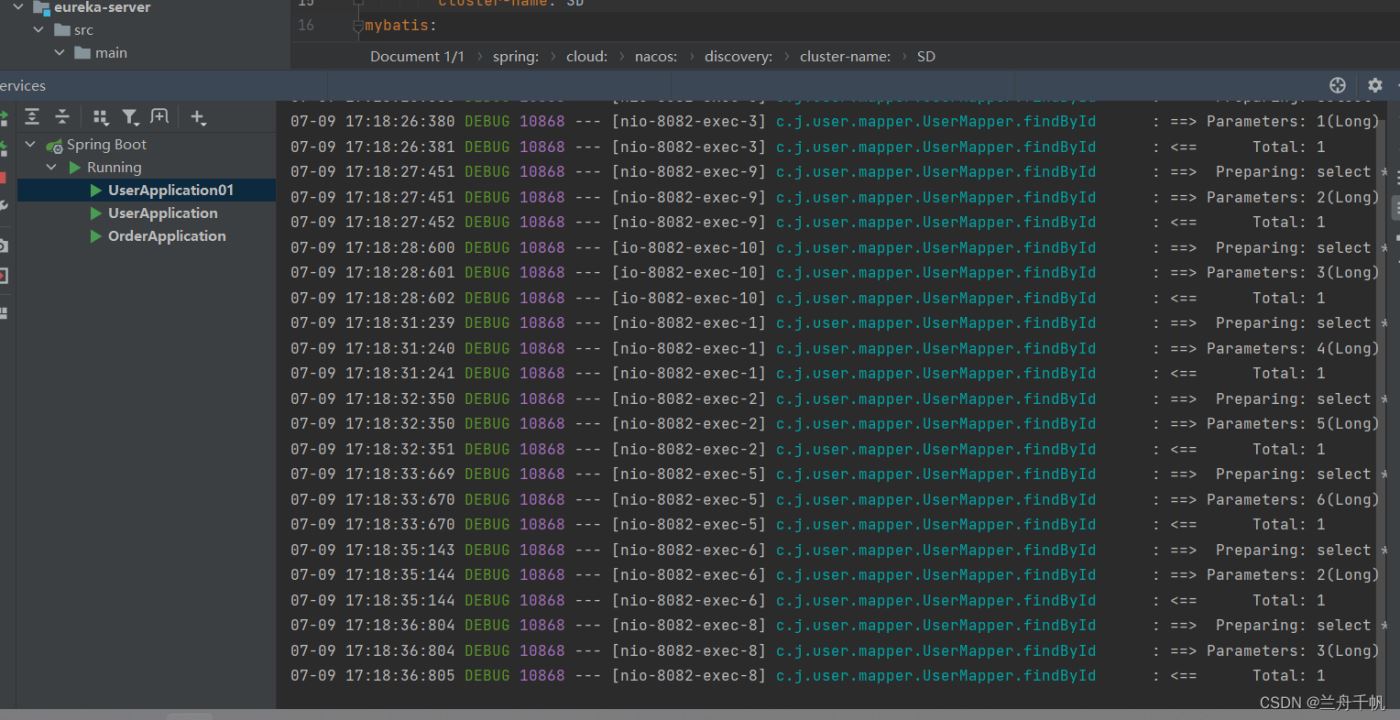The height and width of the screenshot is (720, 1400).
Task: Click the wrench settings icon in side toolbar
Action: 3,206
